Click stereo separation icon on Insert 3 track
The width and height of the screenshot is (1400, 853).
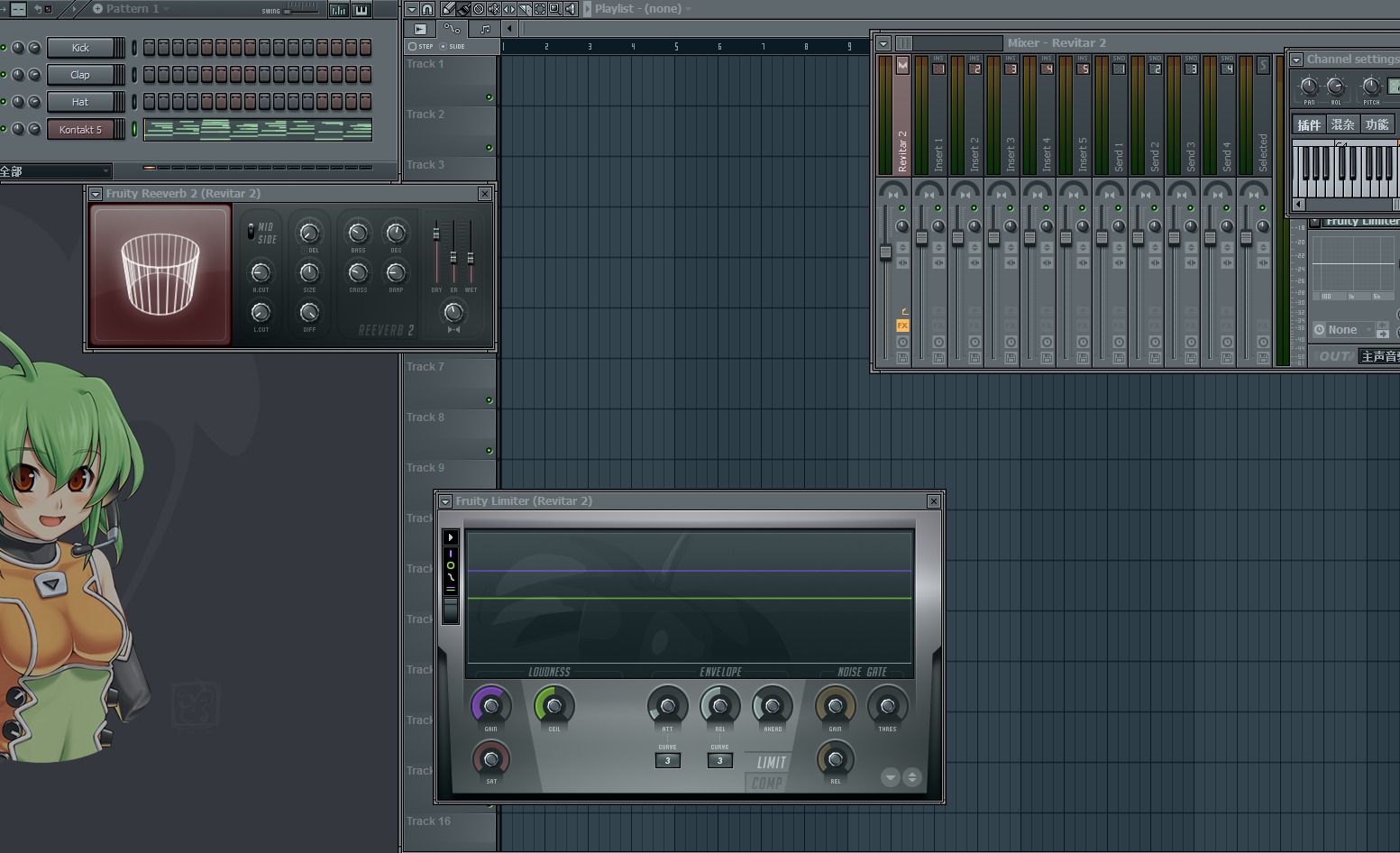click(1011, 262)
